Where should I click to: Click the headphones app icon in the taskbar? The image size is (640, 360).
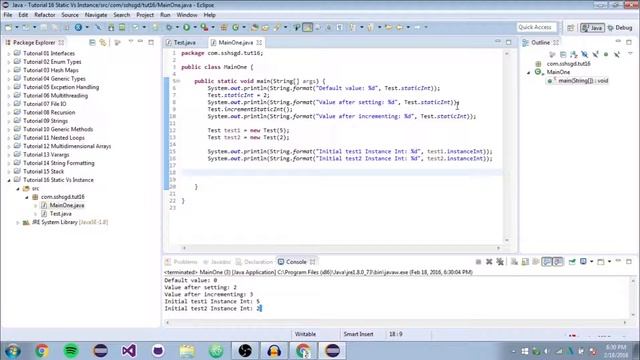(x=274, y=351)
